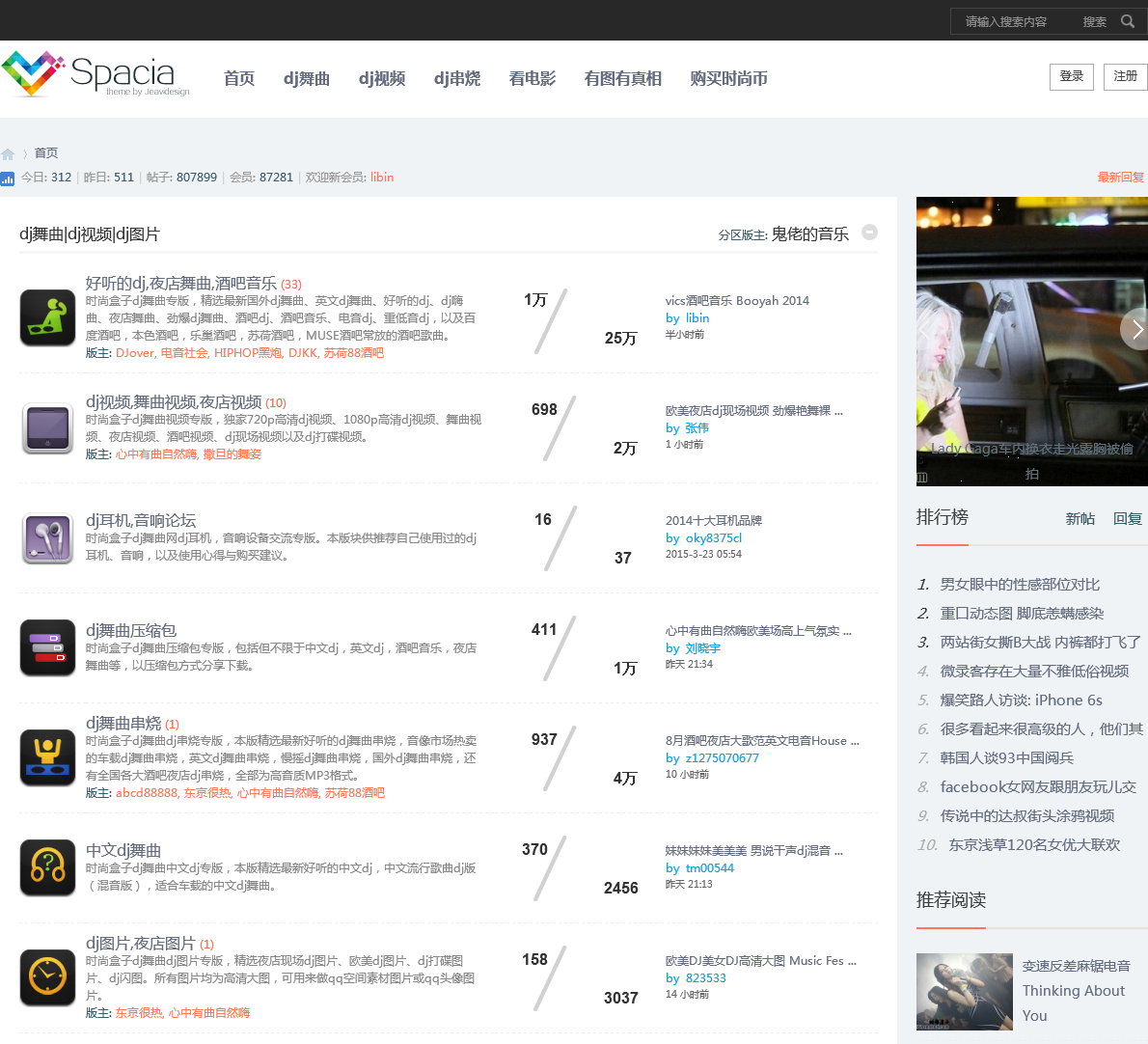Image resolution: width=1148 pixels, height=1044 pixels.
Task: Open poster 823533 profile
Action: coord(706,978)
